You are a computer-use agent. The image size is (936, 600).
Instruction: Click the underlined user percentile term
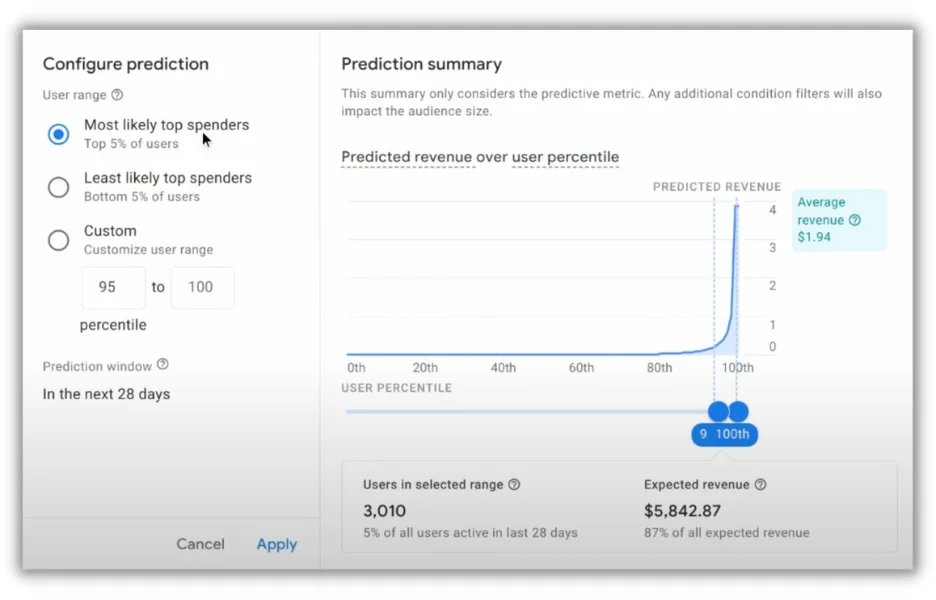point(565,157)
